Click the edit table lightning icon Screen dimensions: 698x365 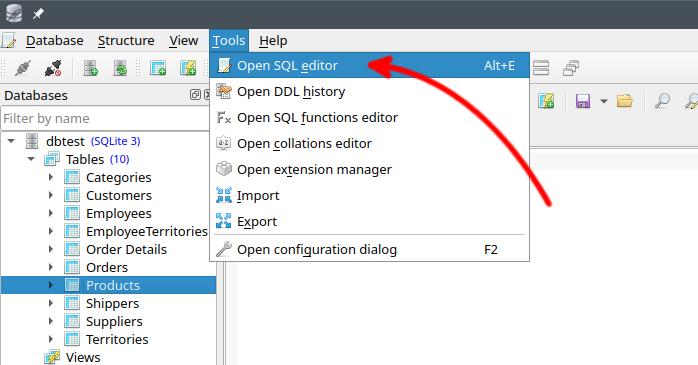click(x=188, y=68)
